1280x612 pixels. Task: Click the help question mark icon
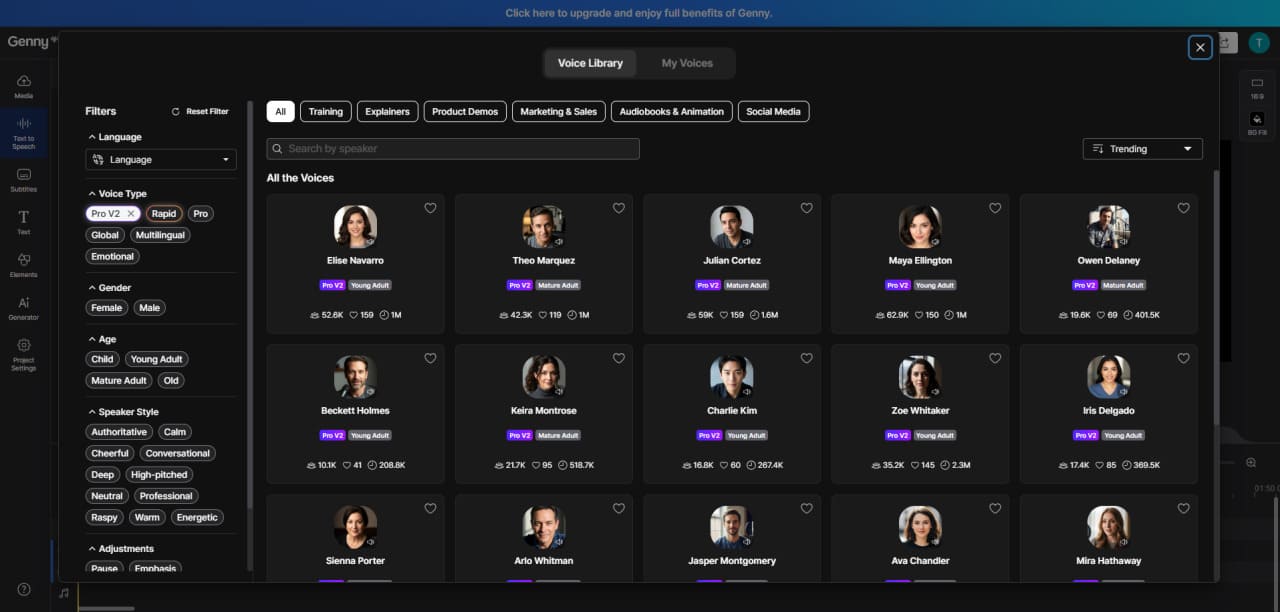click(24, 590)
